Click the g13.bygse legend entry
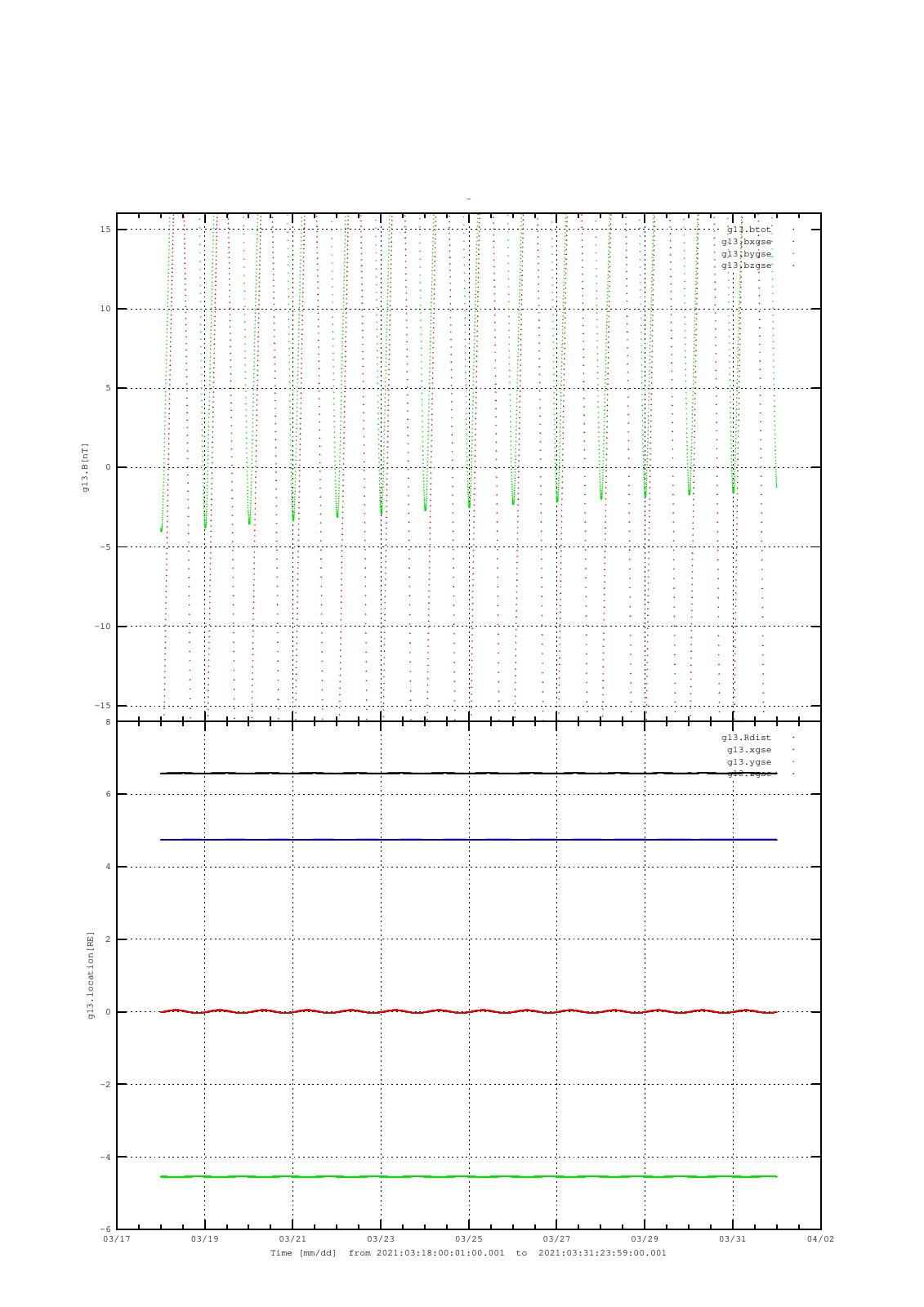924x1307 pixels. tap(746, 254)
